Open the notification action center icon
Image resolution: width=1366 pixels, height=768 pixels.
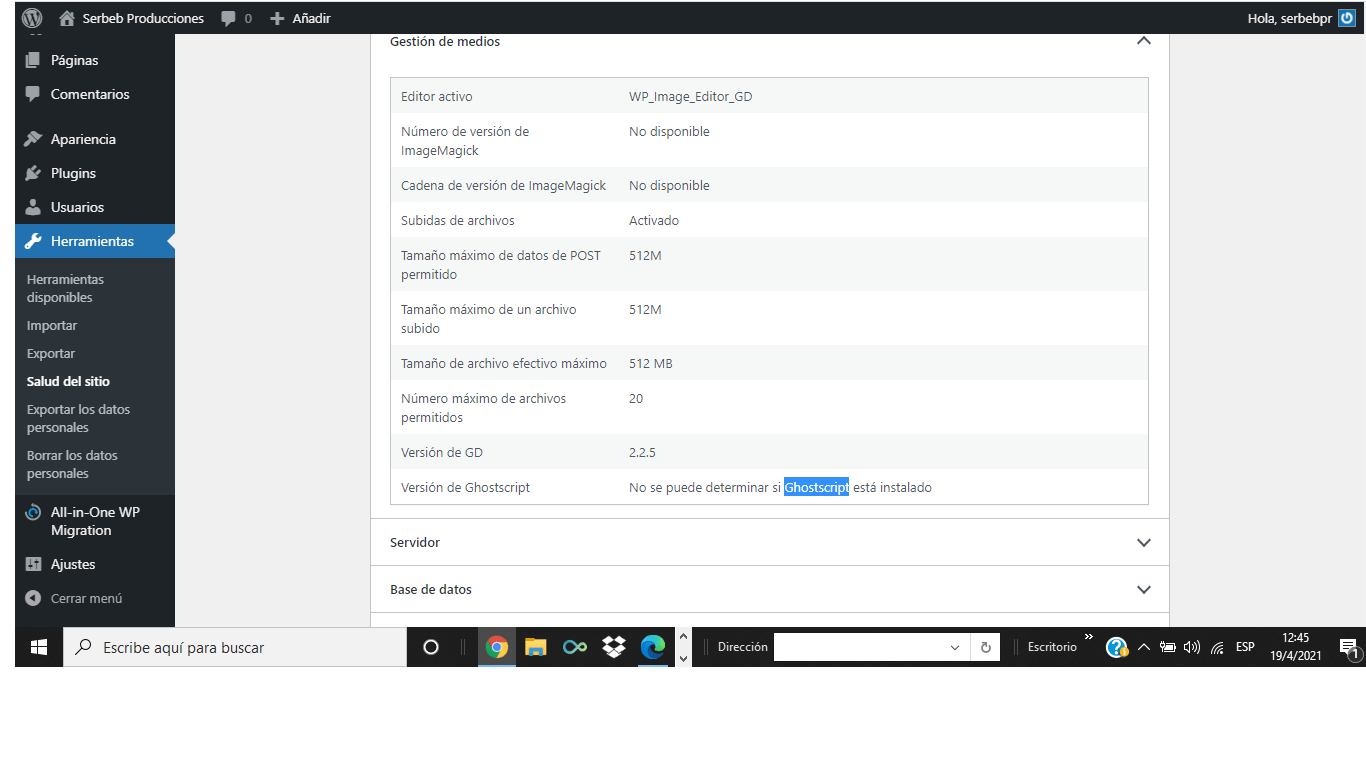pyautogui.click(x=1349, y=648)
